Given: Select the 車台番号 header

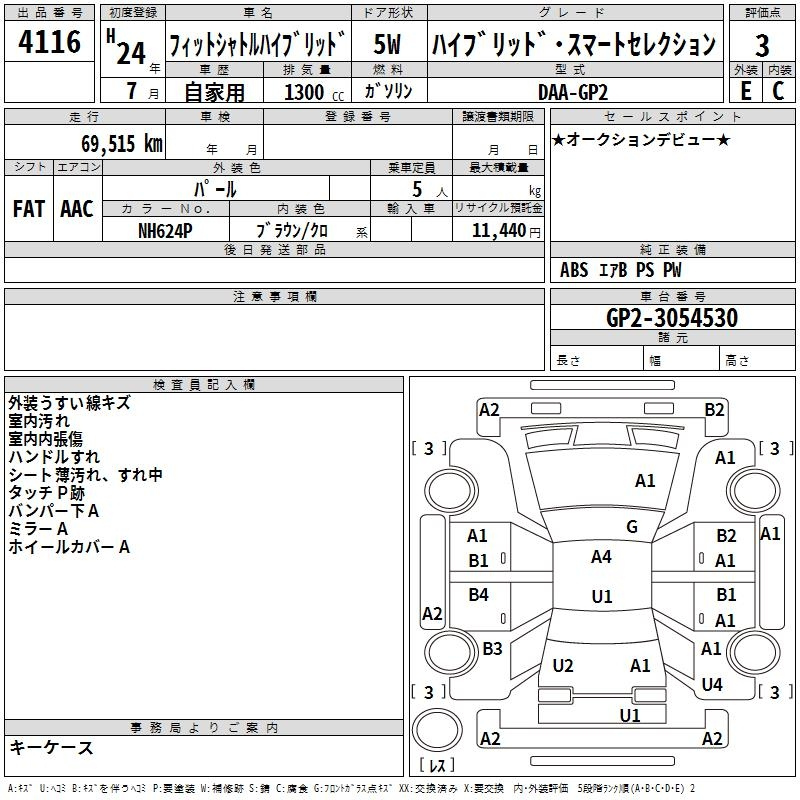Looking at the screenshot, I should click(x=672, y=296).
